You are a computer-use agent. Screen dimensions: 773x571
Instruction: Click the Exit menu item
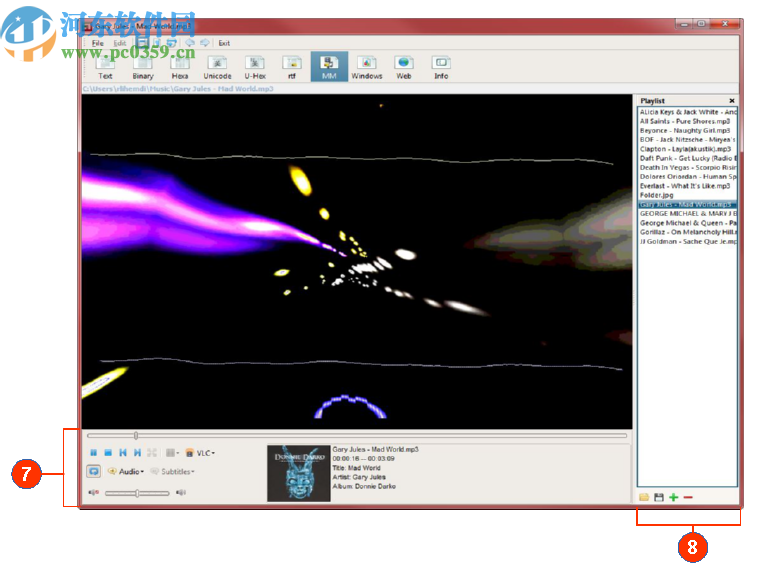(x=224, y=43)
